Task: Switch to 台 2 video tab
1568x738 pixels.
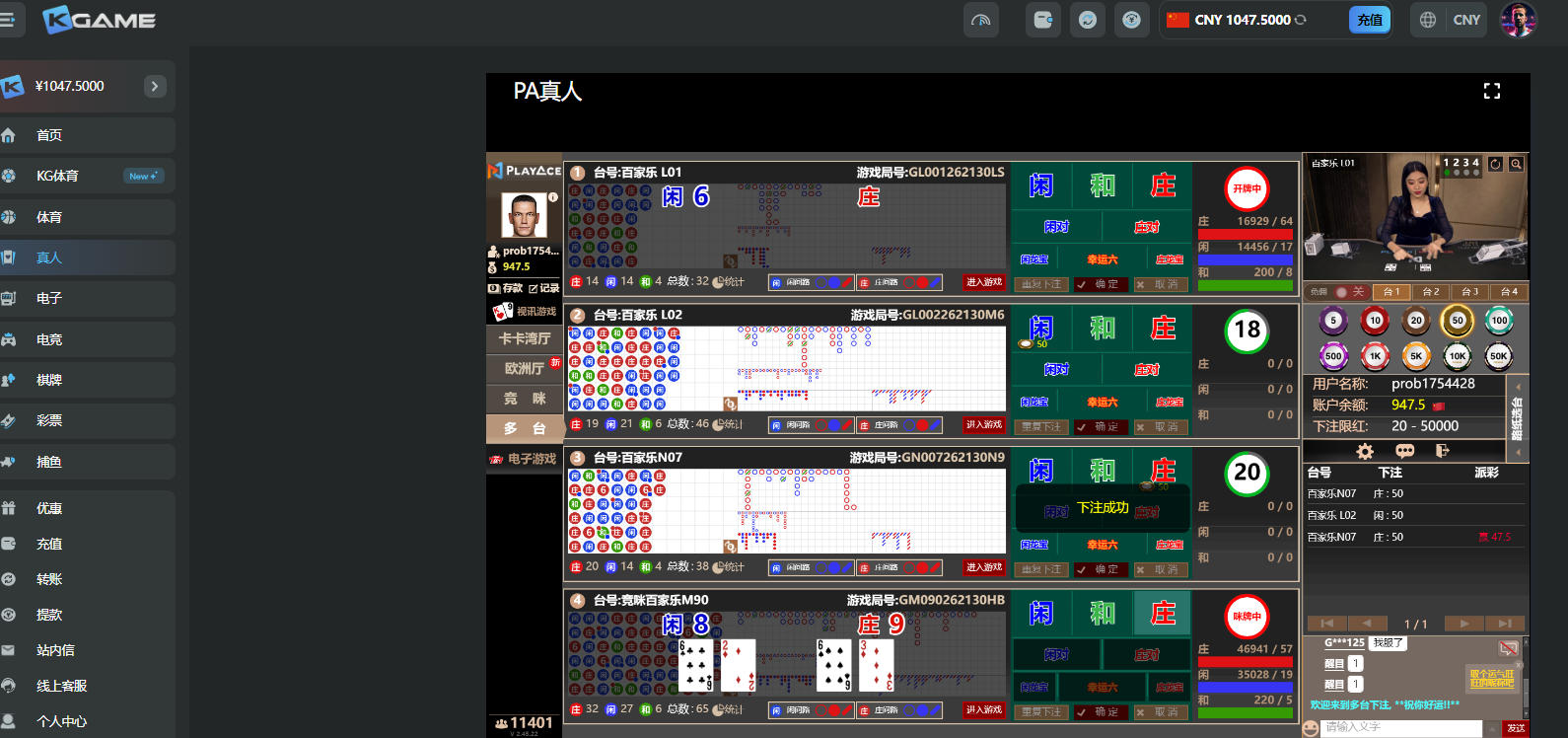Action: click(1430, 292)
